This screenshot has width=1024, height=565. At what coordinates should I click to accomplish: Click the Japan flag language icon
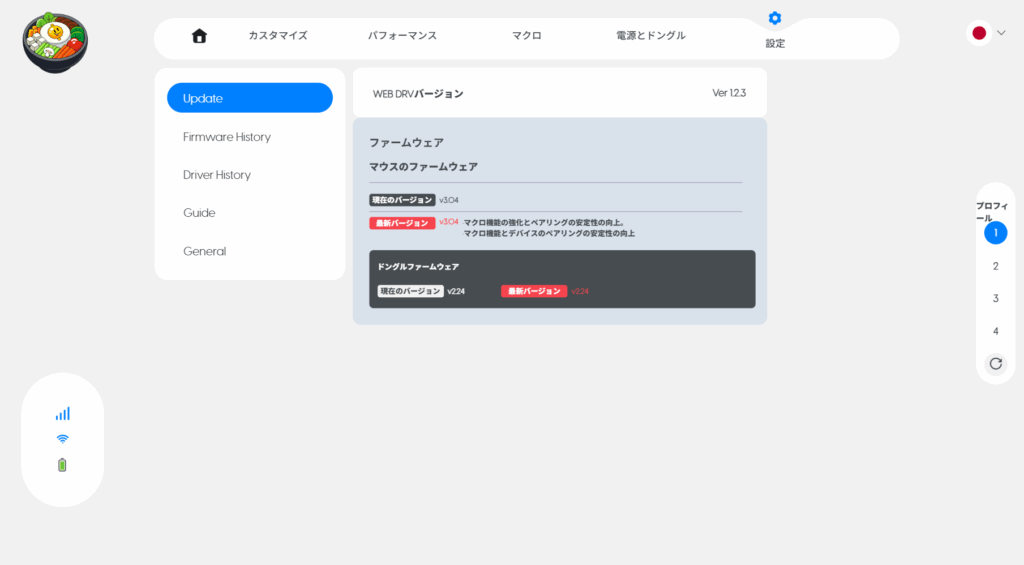(x=979, y=33)
